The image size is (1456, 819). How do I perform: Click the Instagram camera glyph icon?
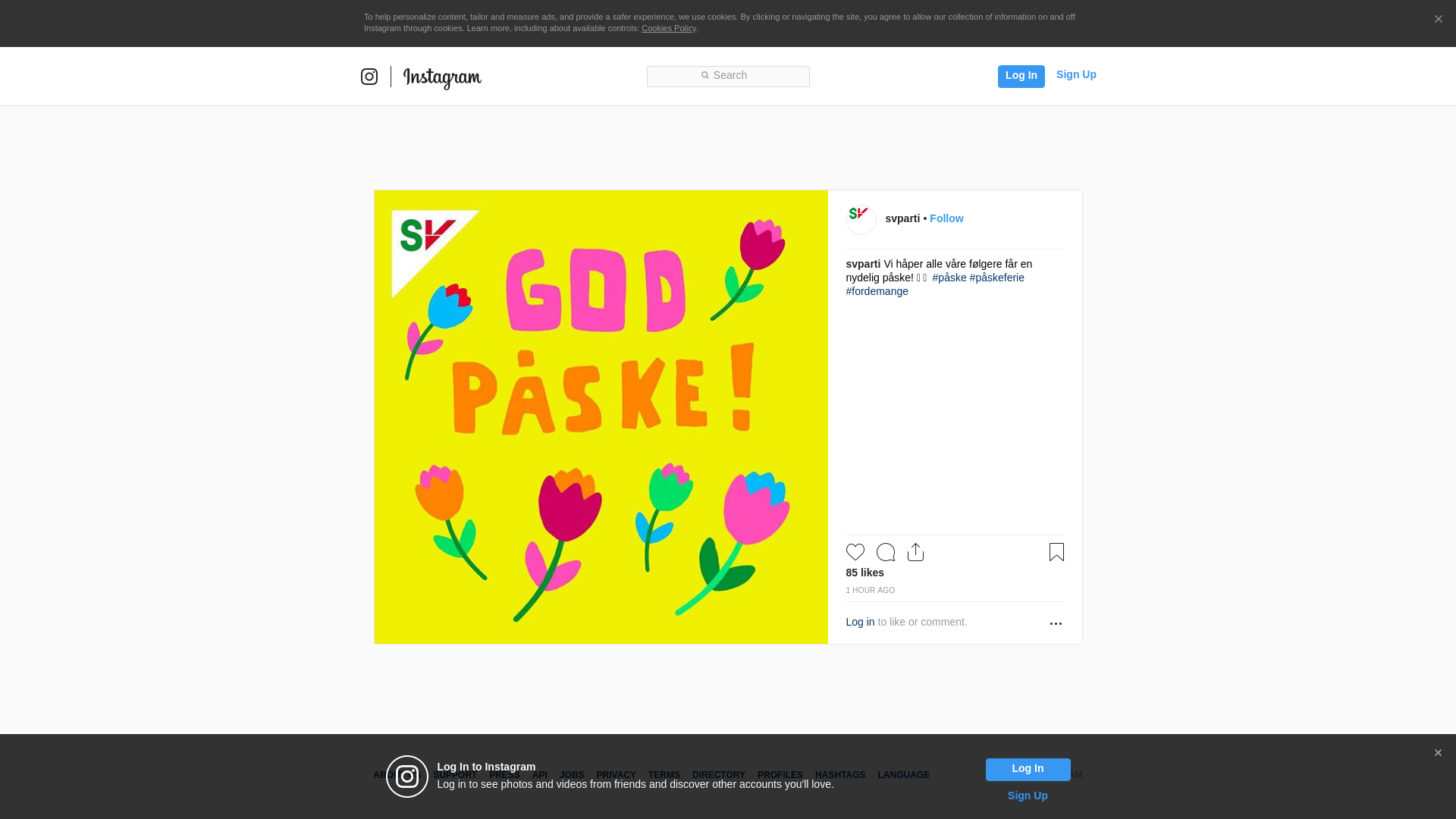(369, 77)
